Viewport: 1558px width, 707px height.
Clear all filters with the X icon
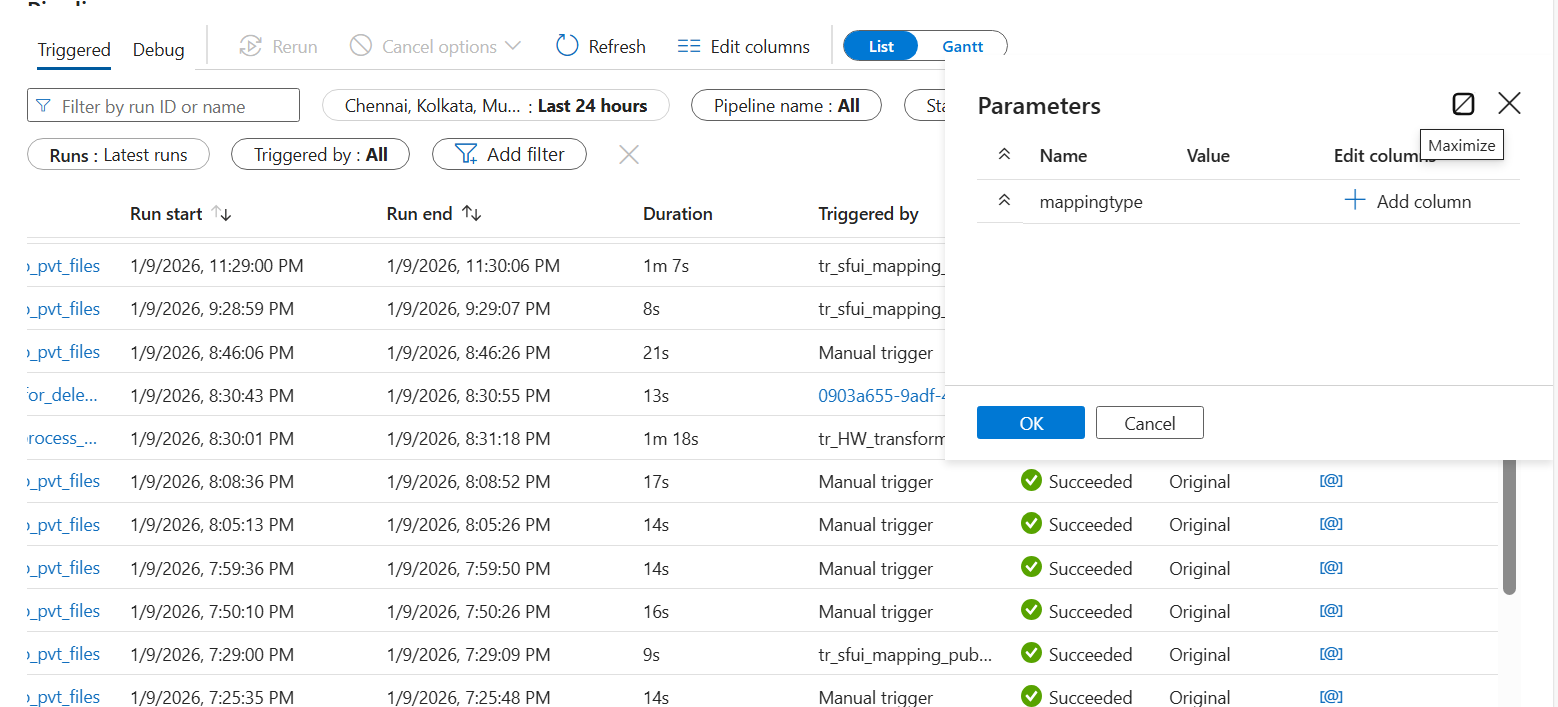(628, 154)
